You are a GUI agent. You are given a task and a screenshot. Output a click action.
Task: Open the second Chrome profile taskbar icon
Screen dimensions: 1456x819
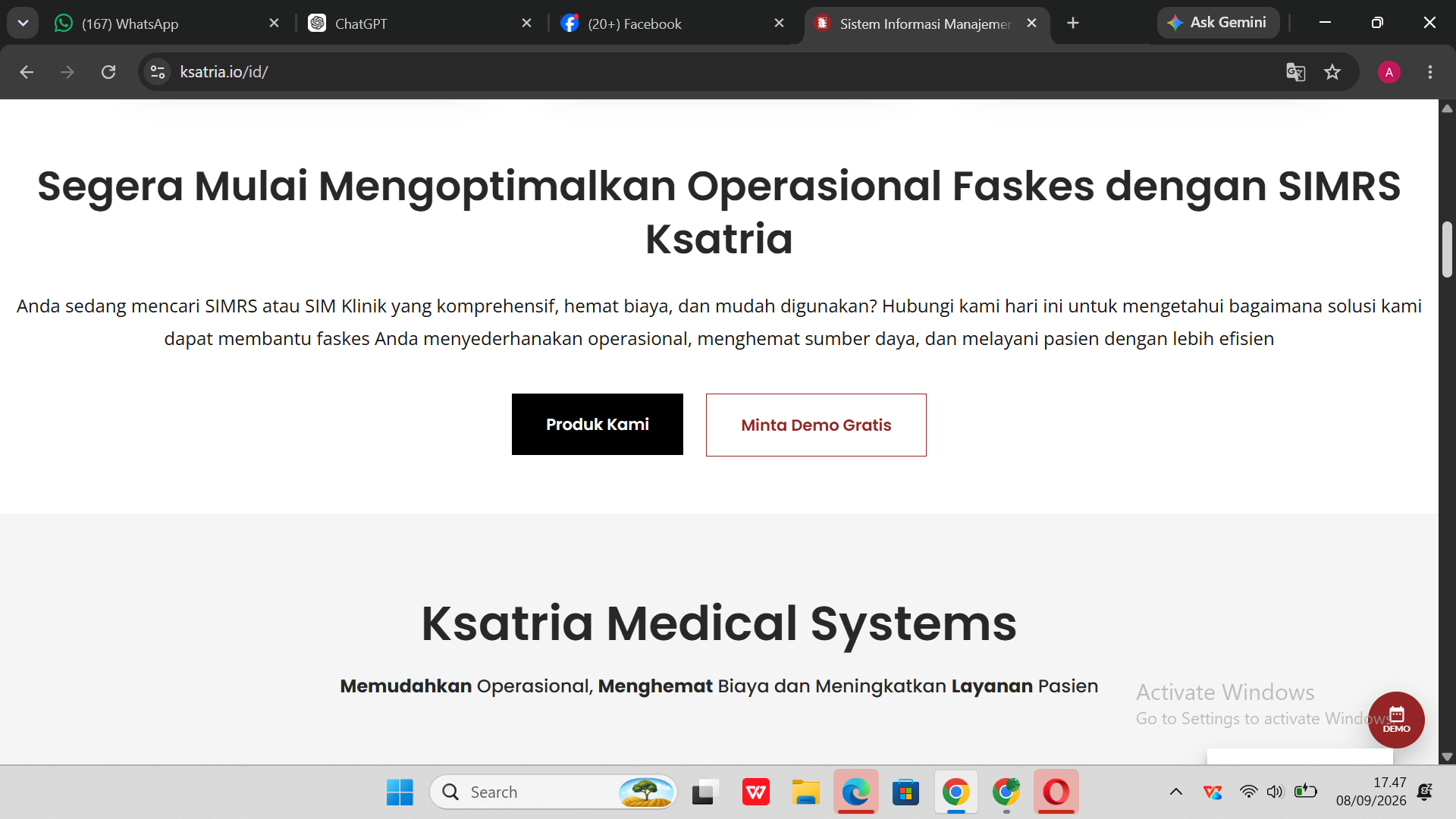(1006, 792)
